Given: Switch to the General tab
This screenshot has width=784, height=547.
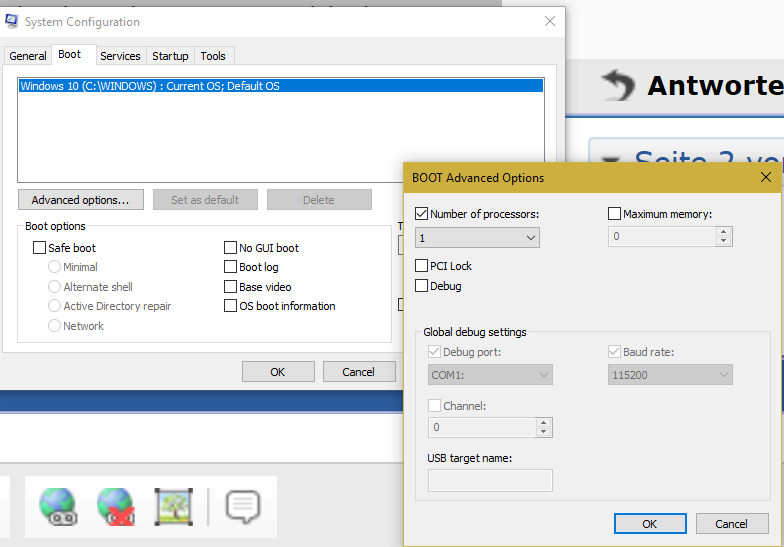Looking at the screenshot, I should point(28,56).
